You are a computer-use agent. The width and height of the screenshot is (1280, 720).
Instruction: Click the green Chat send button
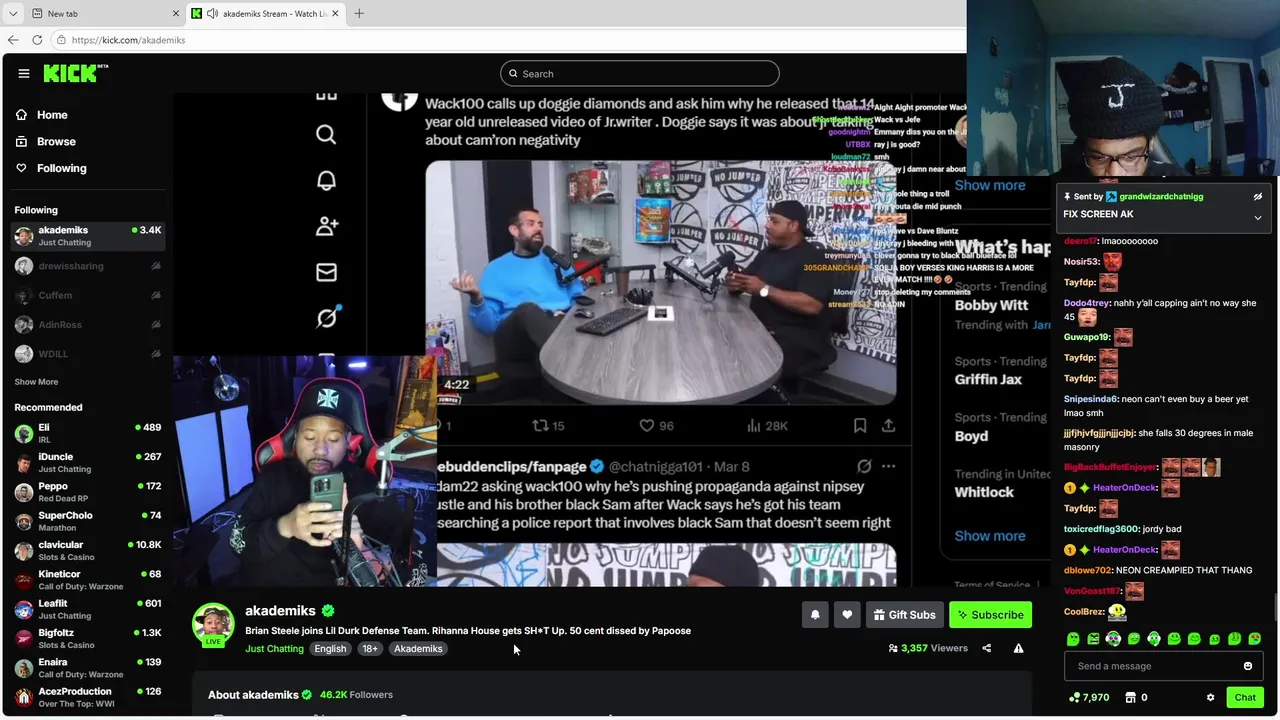click(x=1245, y=697)
